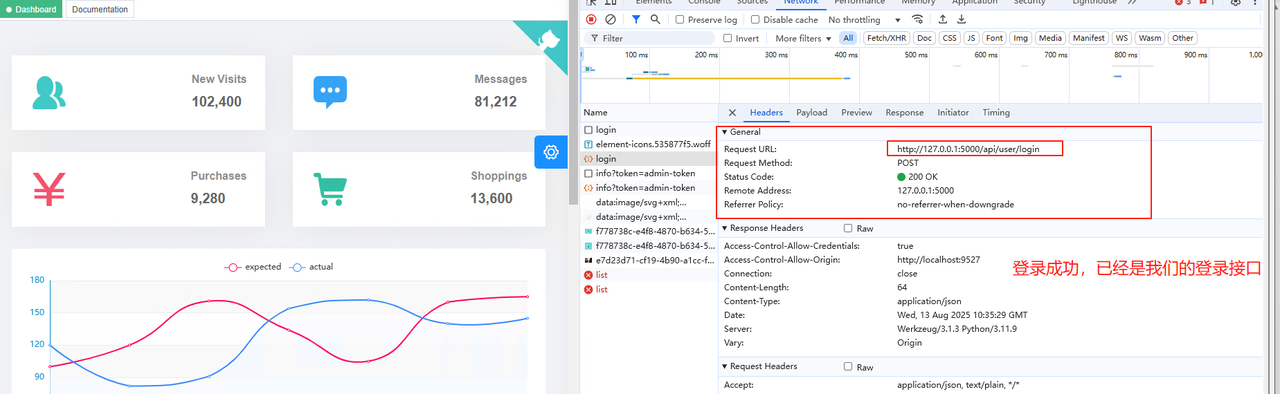Export HAR file with download arrow
This screenshot has width=1280, height=394.
point(962,19)
